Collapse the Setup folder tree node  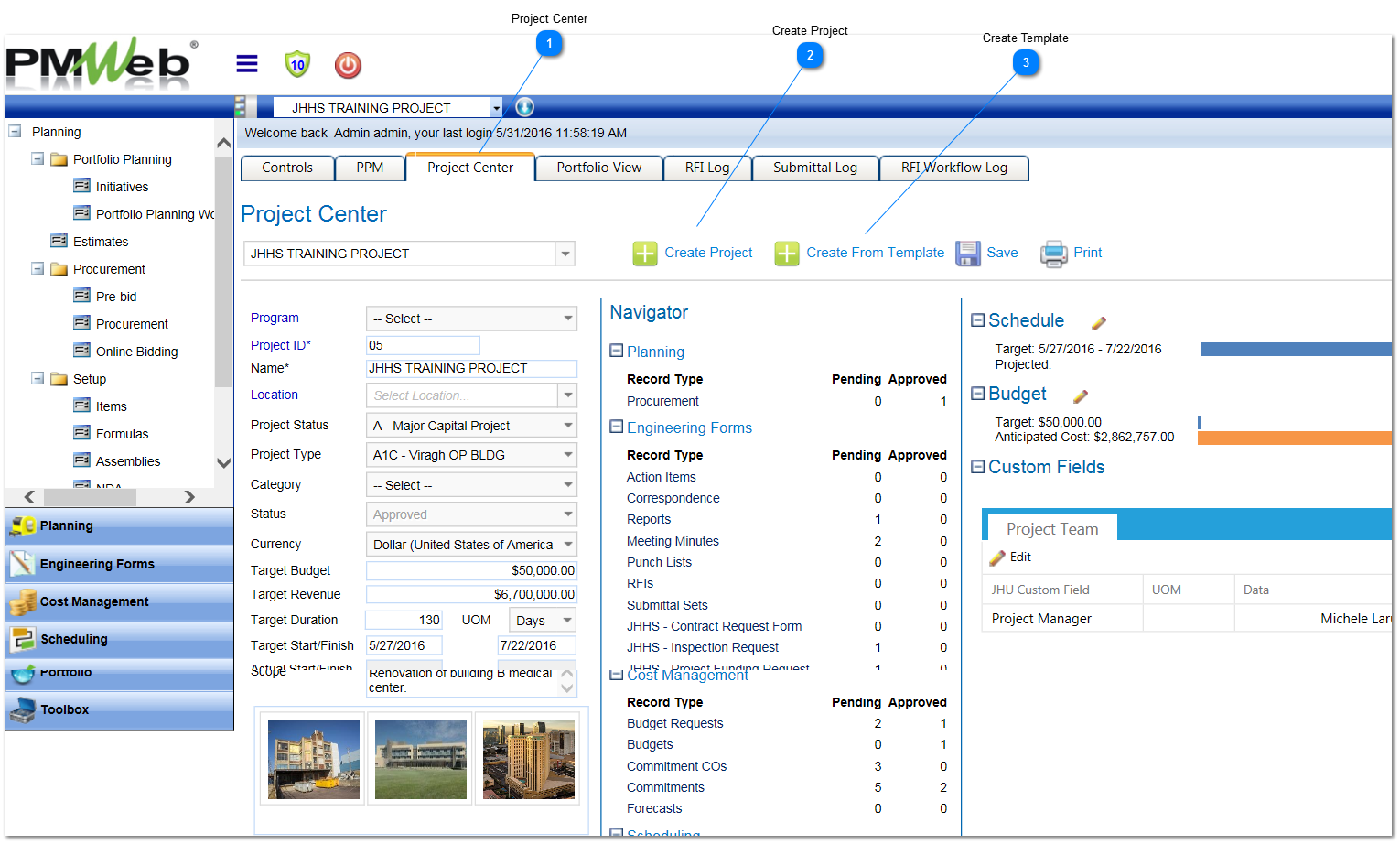38,378
